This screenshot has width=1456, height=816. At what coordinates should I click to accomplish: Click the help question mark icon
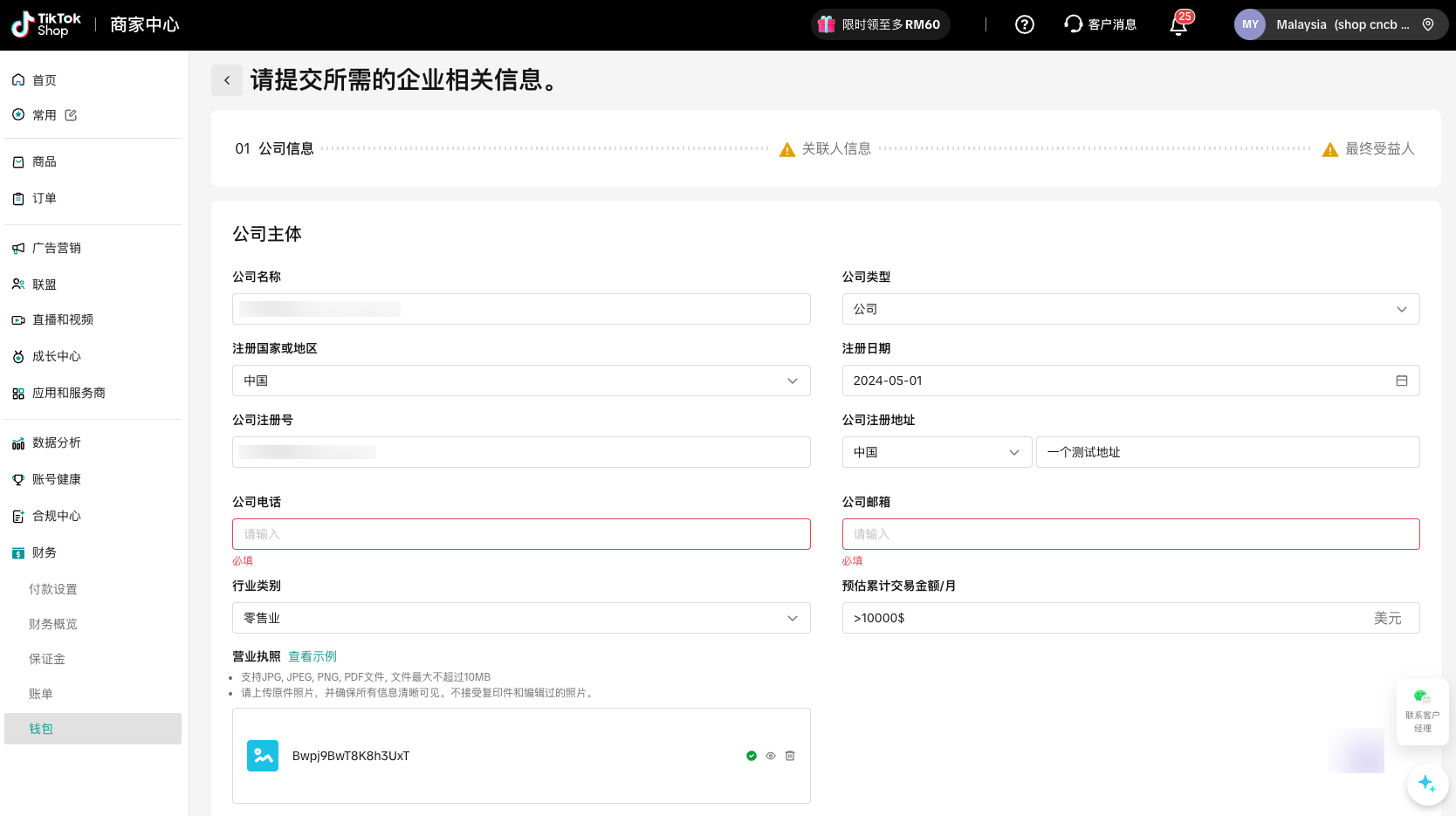point(1024,24)
